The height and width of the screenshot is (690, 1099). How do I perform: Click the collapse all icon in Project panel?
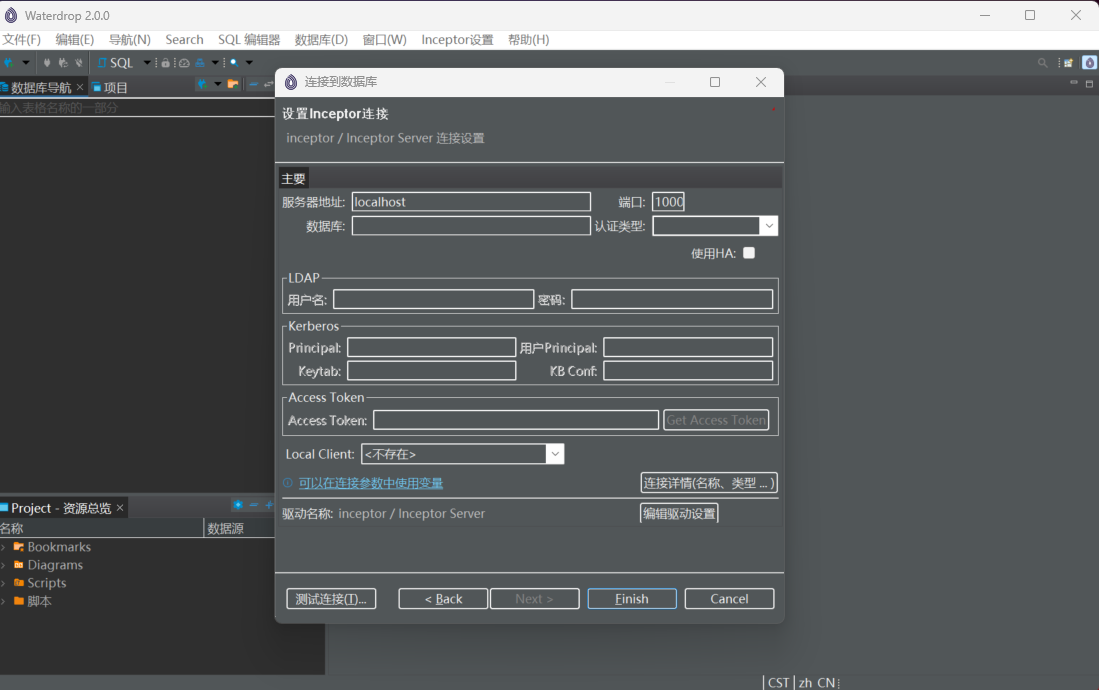click(x=254, y=505)
